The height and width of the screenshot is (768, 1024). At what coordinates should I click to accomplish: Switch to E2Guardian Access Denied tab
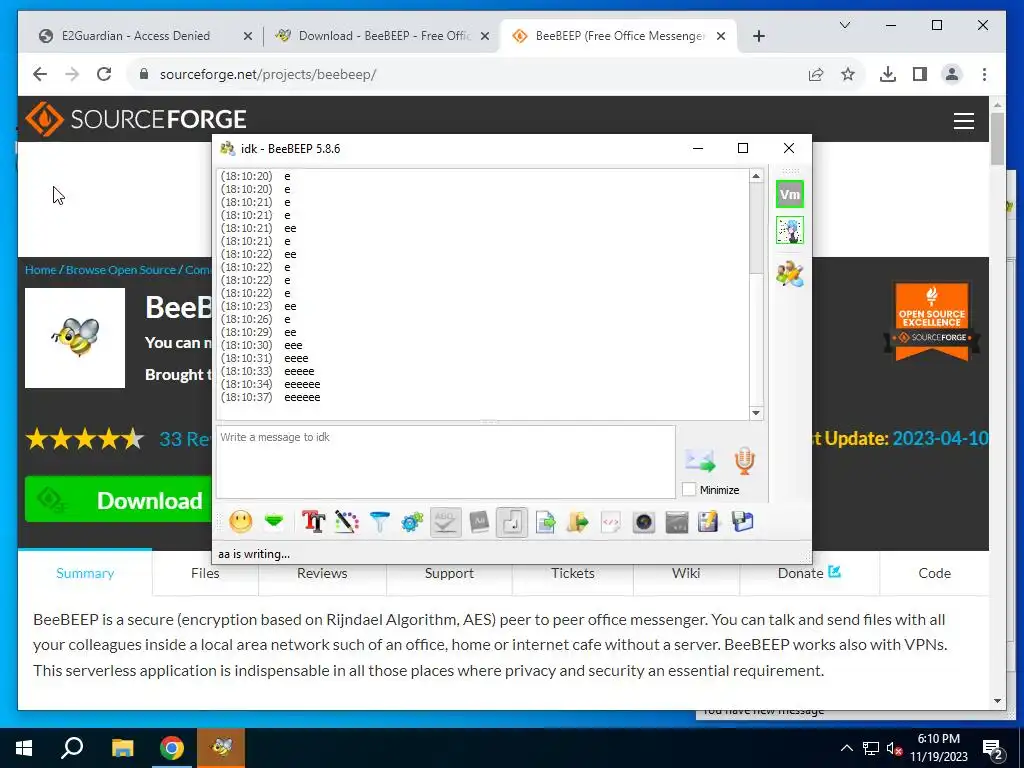[x=136, y=36]
